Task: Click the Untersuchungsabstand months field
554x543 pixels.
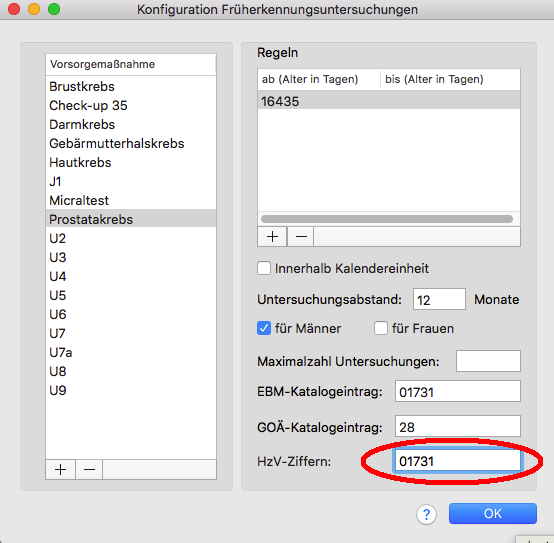Action: (x=439, y=299)
